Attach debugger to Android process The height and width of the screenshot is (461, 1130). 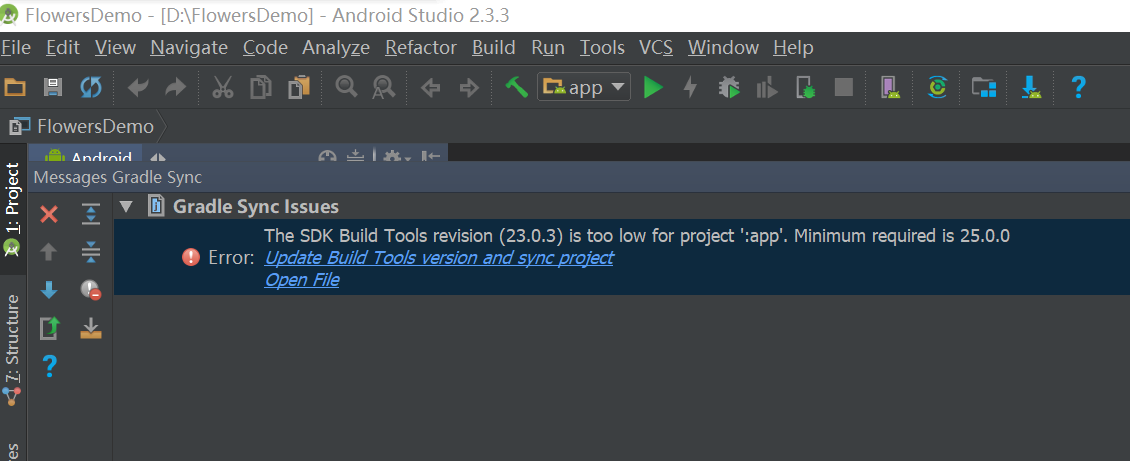(806, 88)
